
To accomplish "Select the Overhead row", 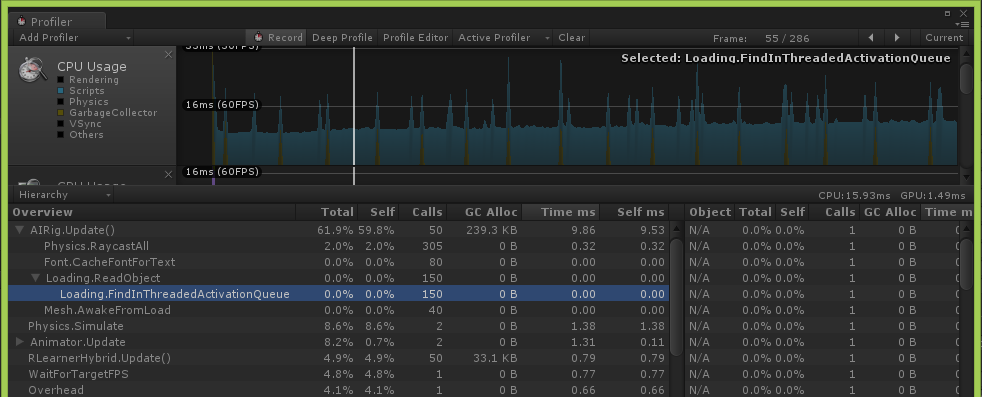I will point(339,389).
